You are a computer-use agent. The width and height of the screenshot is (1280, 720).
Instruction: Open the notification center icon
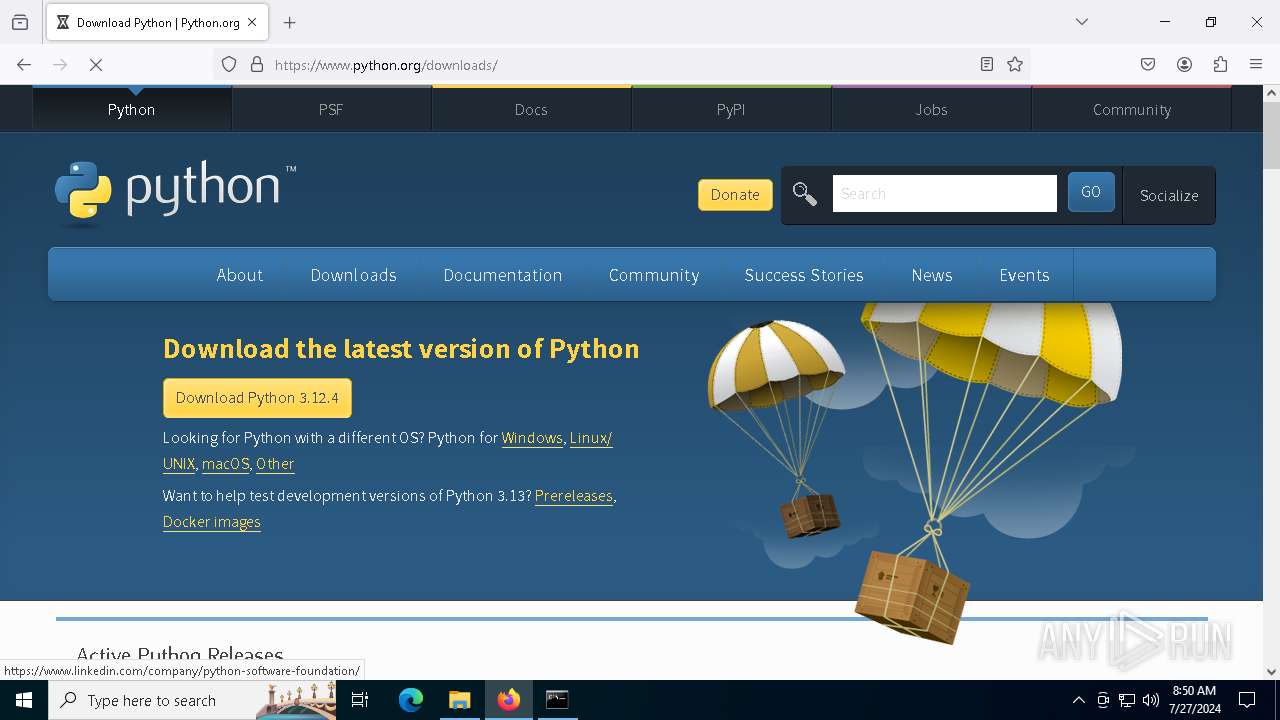[x=1247, y=700]
